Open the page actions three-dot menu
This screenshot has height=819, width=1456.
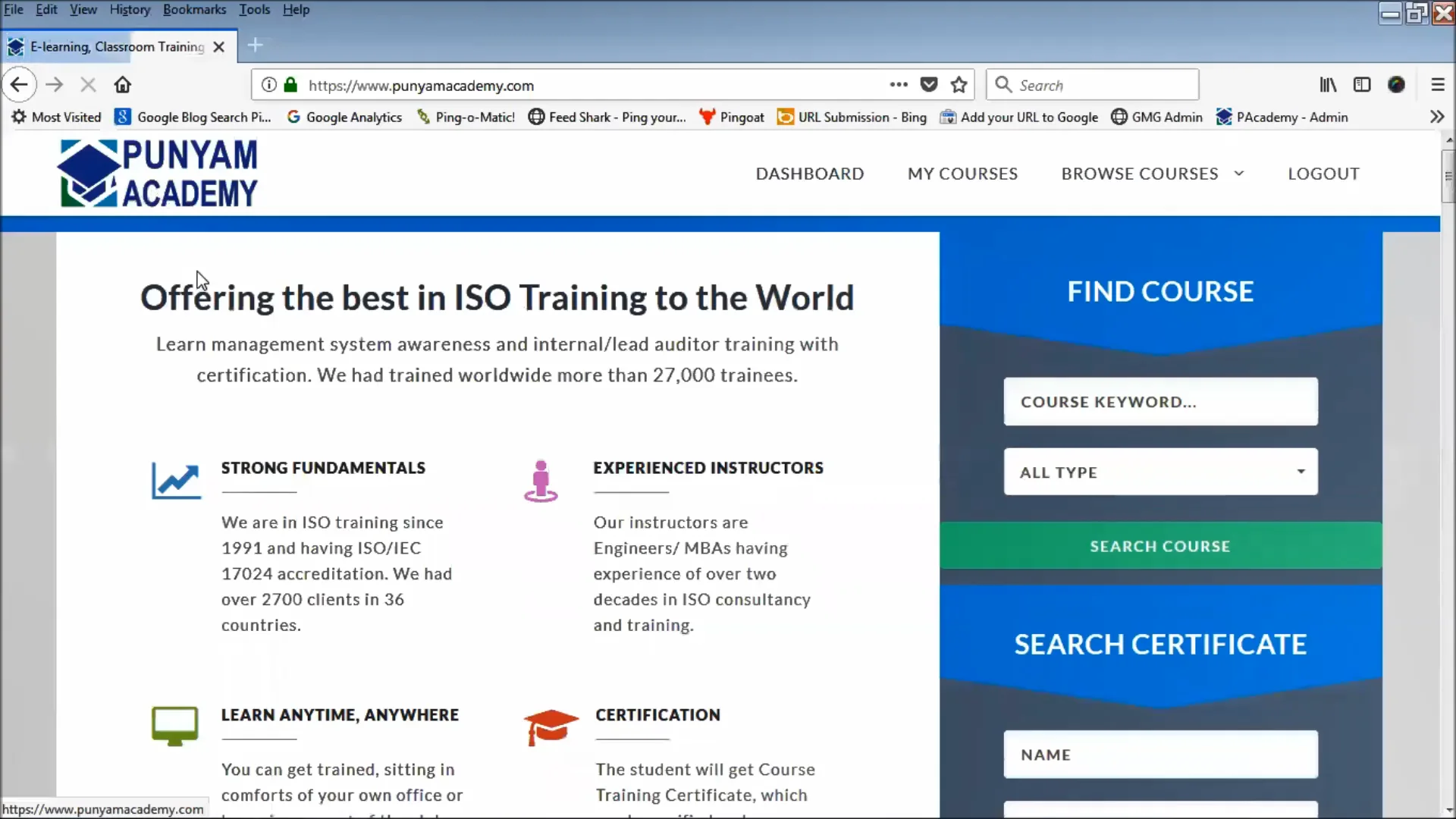898,84
